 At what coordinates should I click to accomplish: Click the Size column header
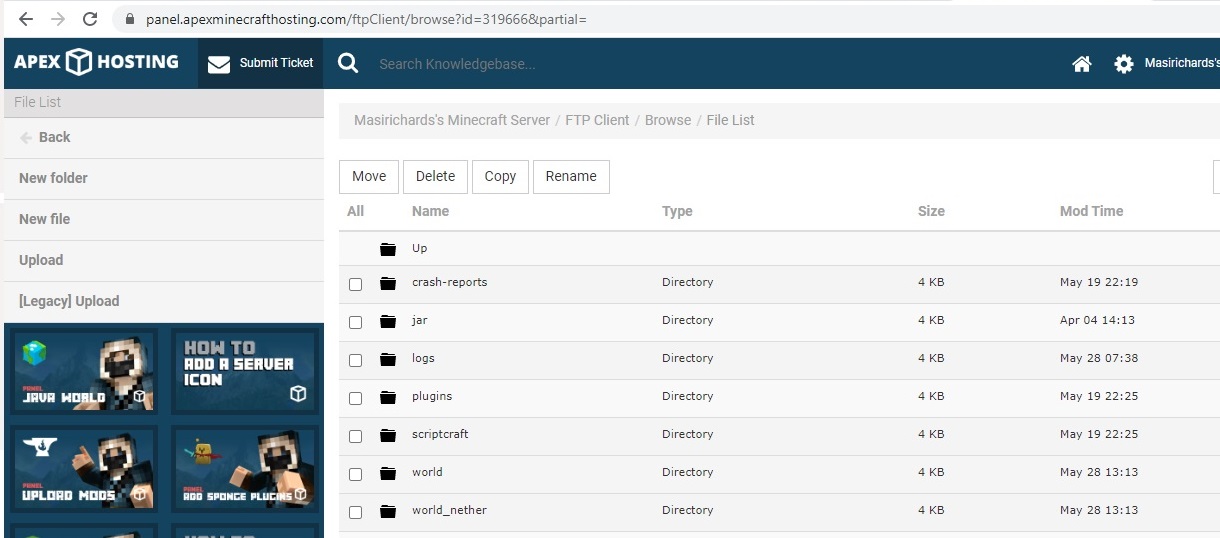tap(931, 211)
